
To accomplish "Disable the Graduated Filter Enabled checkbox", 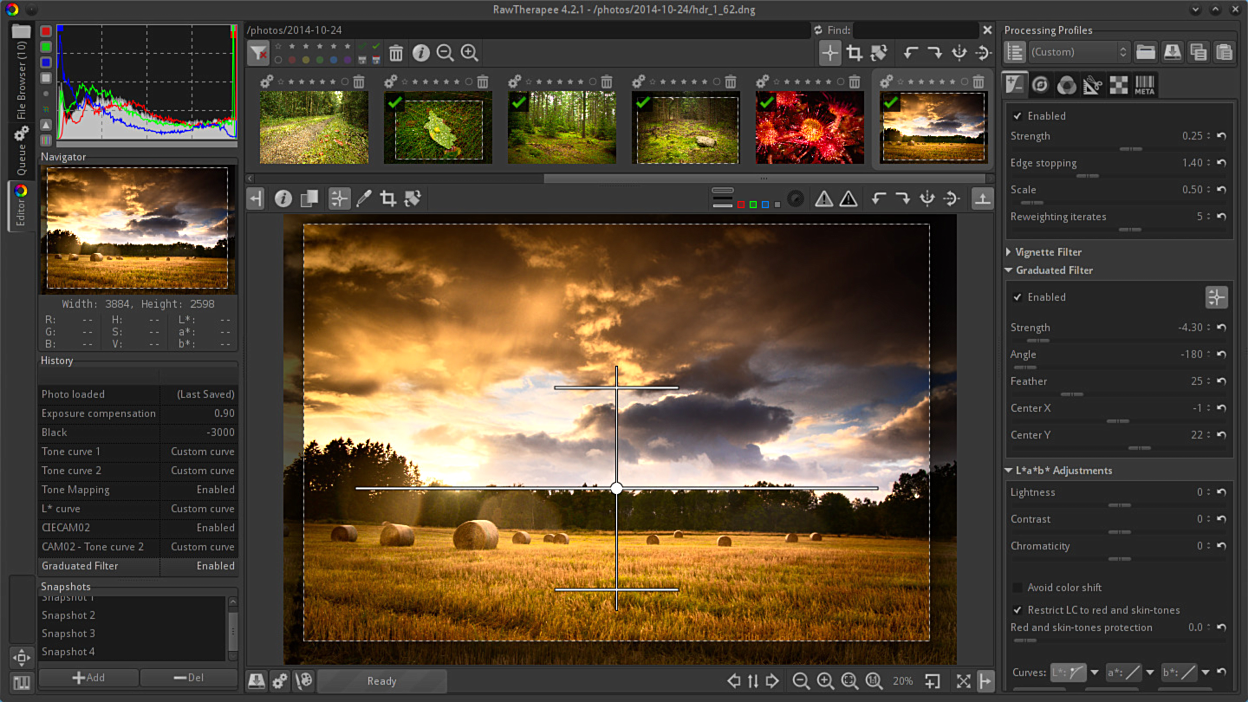I will pos(1018,297).
